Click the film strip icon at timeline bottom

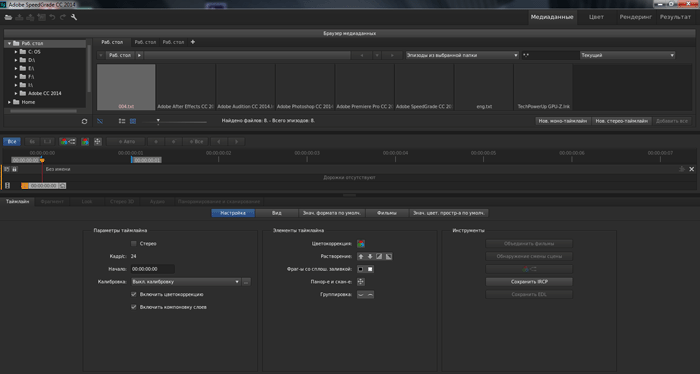(x=7, y=186)
